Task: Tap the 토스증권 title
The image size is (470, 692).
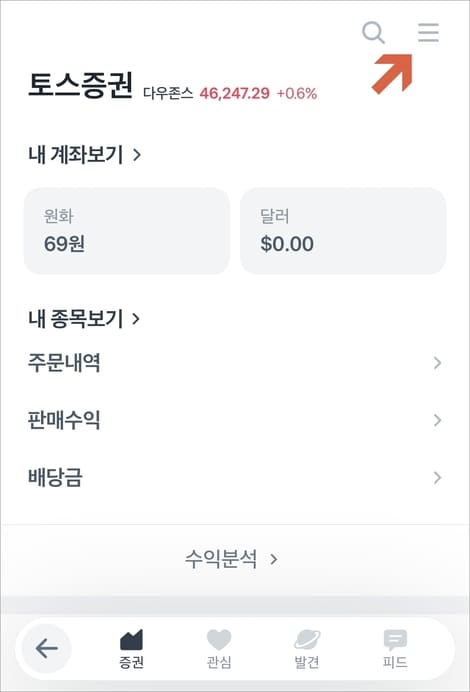Action: tap(80, 85)
